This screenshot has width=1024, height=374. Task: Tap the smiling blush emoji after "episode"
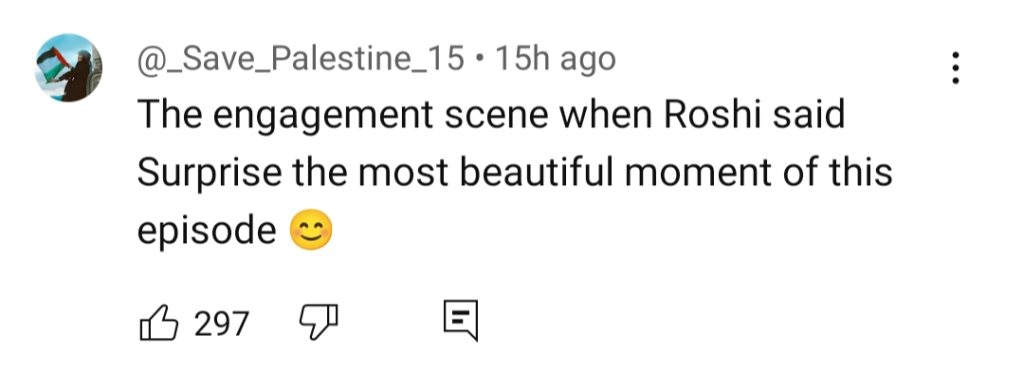[x=311, y=232]
